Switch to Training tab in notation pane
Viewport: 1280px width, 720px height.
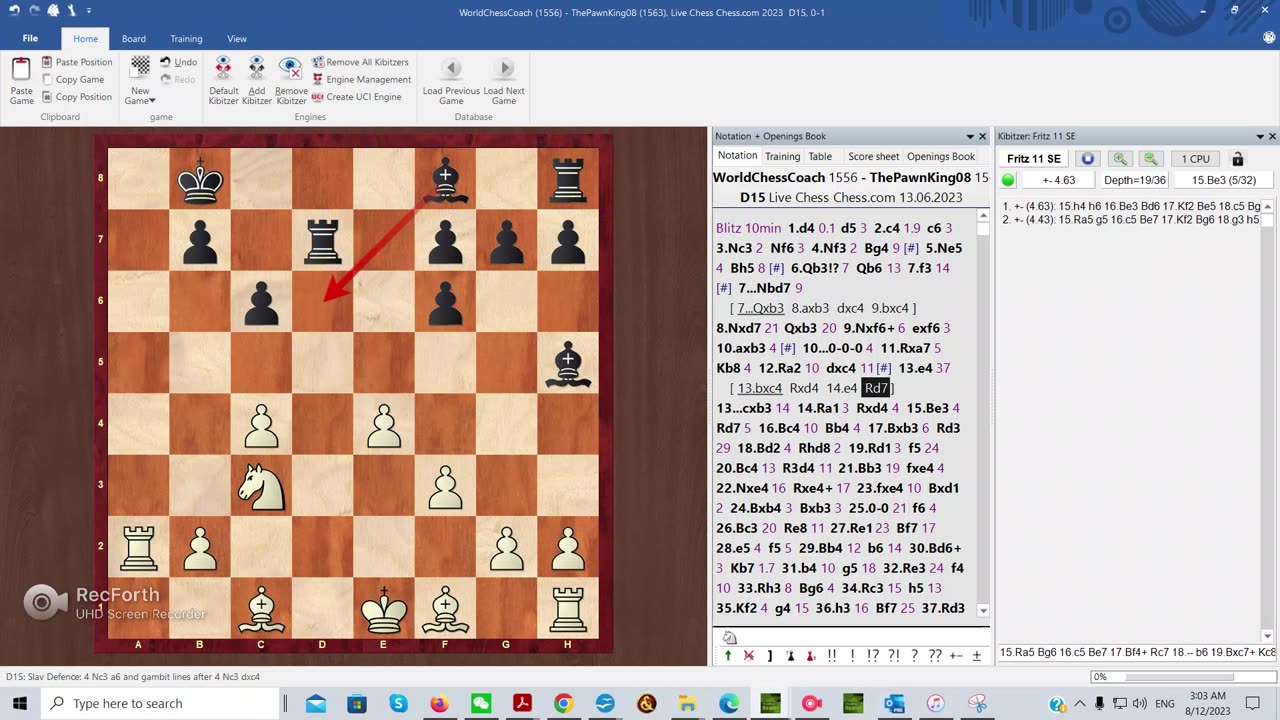782,156
